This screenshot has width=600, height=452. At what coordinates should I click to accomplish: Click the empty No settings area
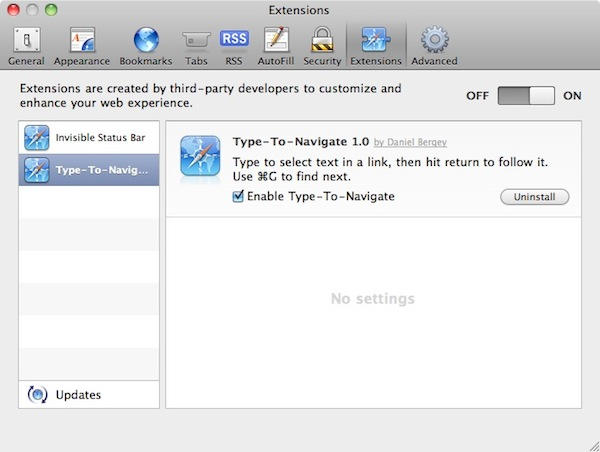pyautogui.click(x=374, y=299)
